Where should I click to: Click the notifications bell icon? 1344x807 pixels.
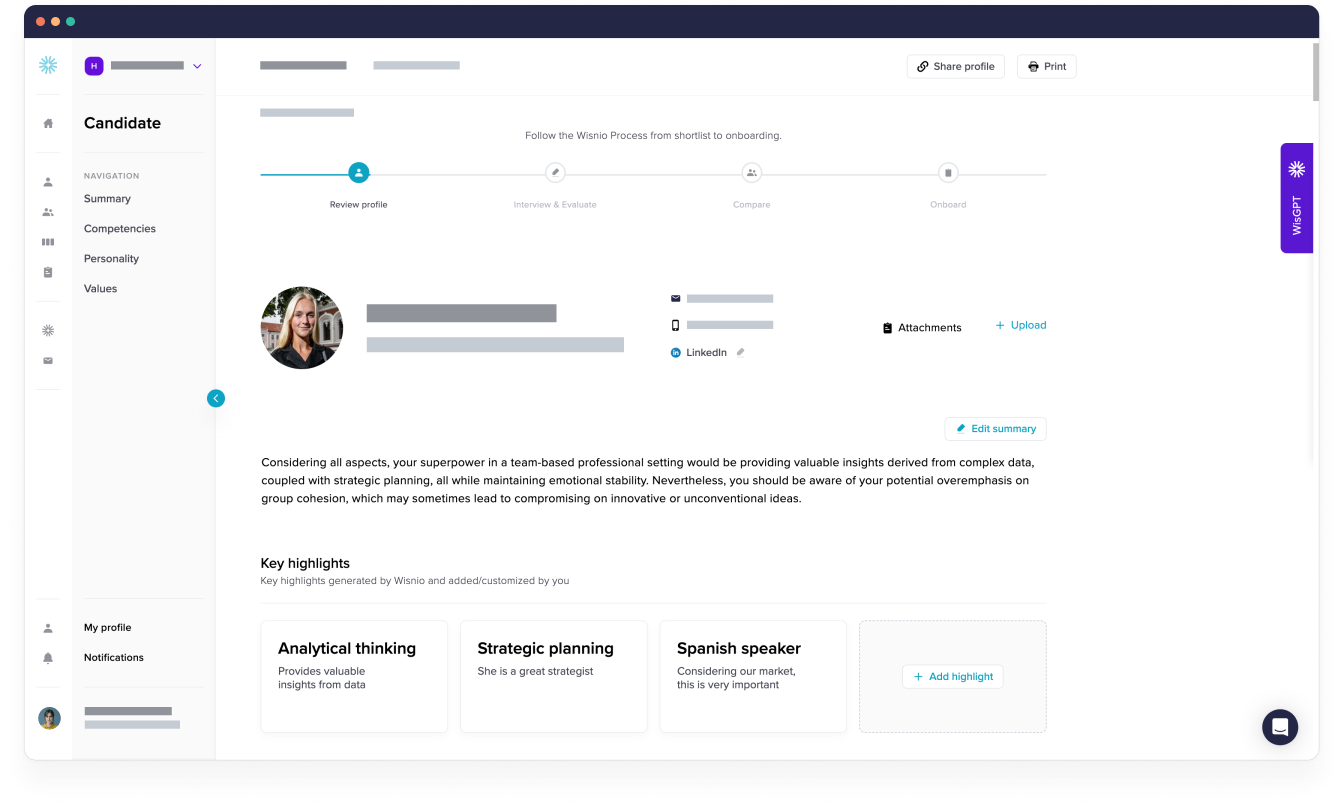[47, 657]
